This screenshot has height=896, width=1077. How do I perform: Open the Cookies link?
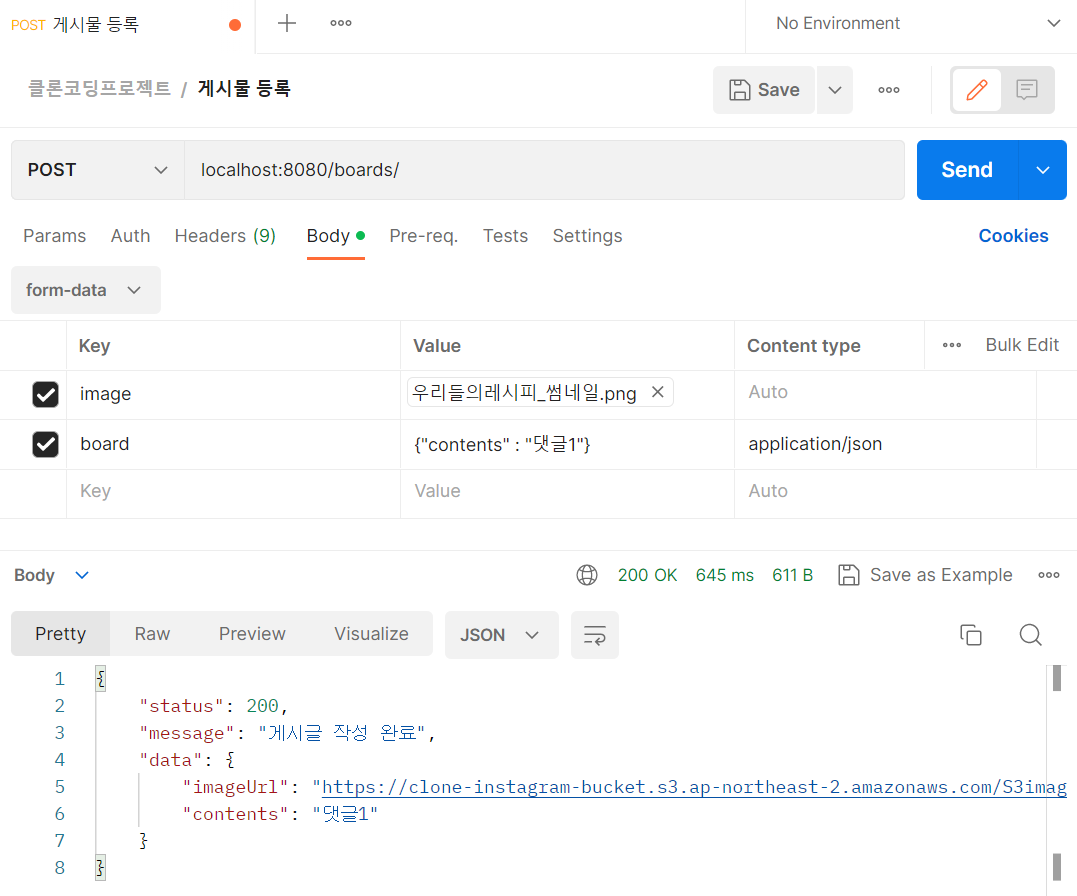pos(1013,236)
